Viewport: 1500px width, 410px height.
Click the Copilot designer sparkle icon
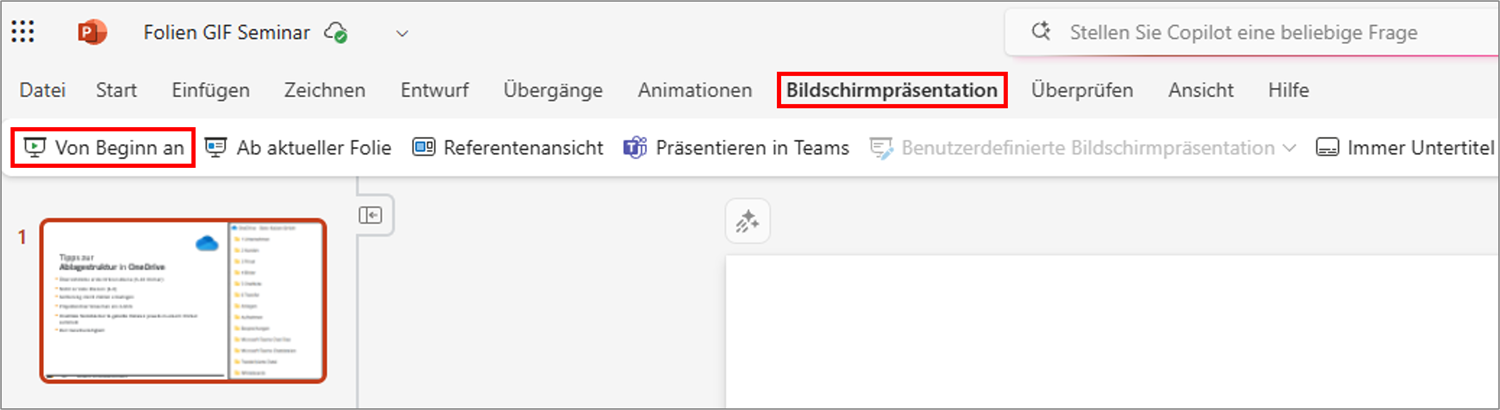[748, 221]
